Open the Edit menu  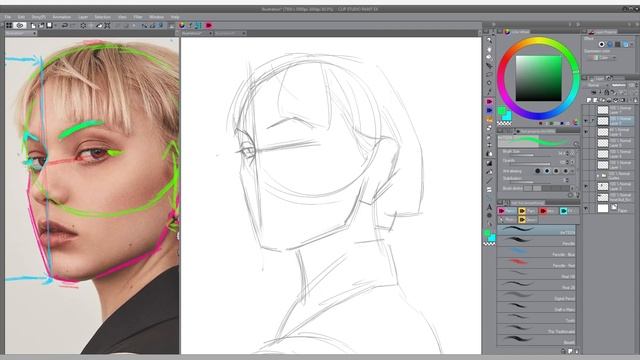point(21,17)
